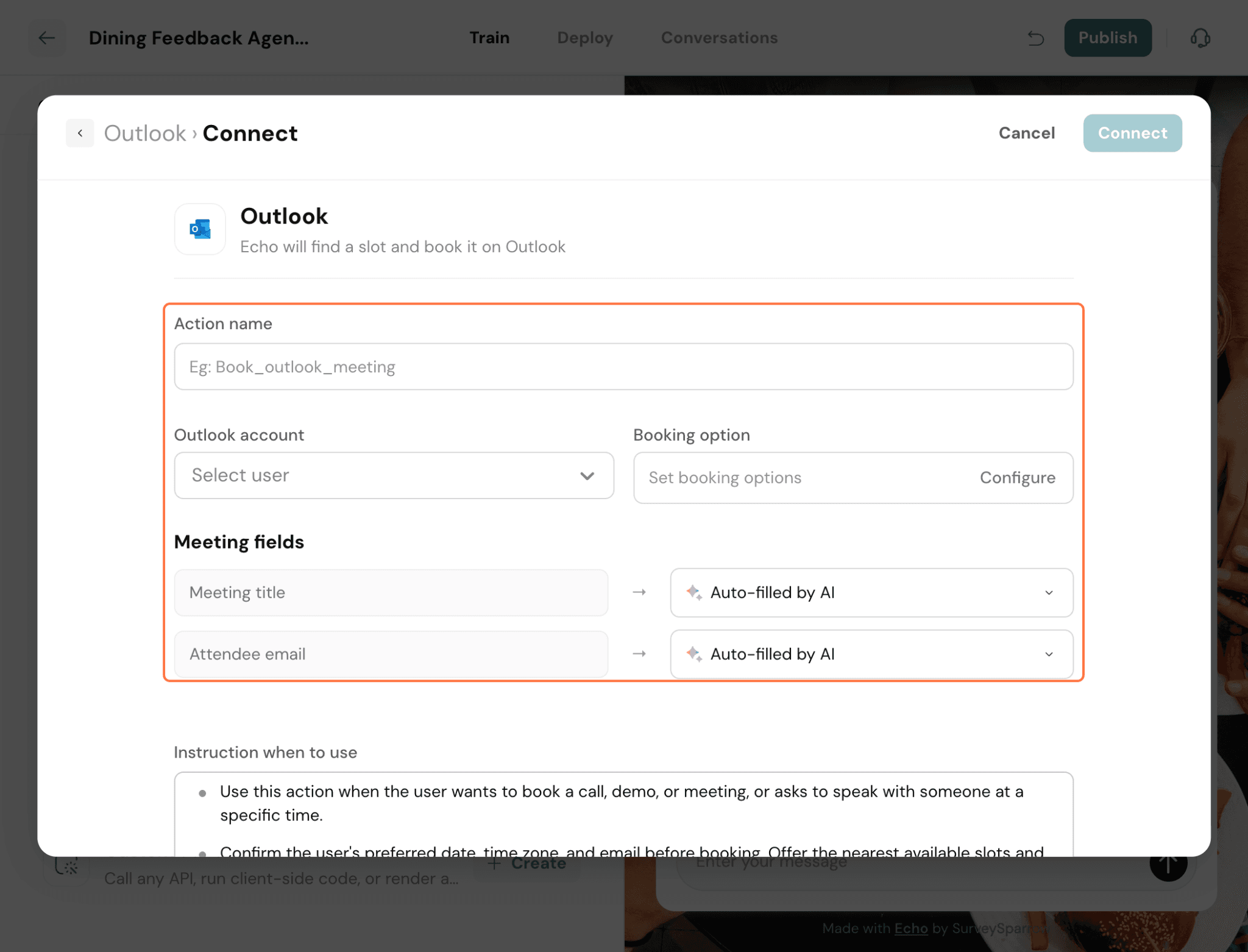This screenshot has width=1248, height=952.
Task: Click the Outlook account label
Action: pyautogui.click(x=239, y=435)
